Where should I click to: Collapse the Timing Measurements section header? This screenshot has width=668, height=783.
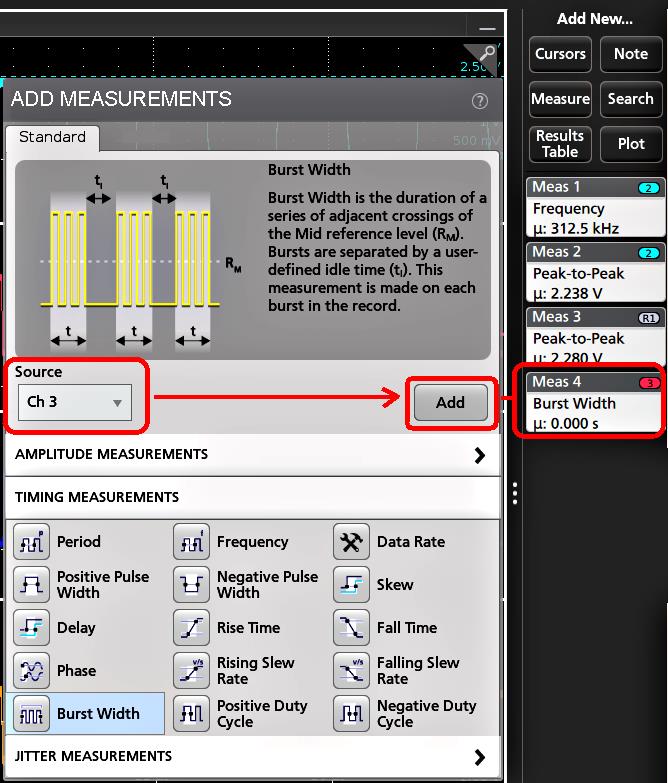252,497
